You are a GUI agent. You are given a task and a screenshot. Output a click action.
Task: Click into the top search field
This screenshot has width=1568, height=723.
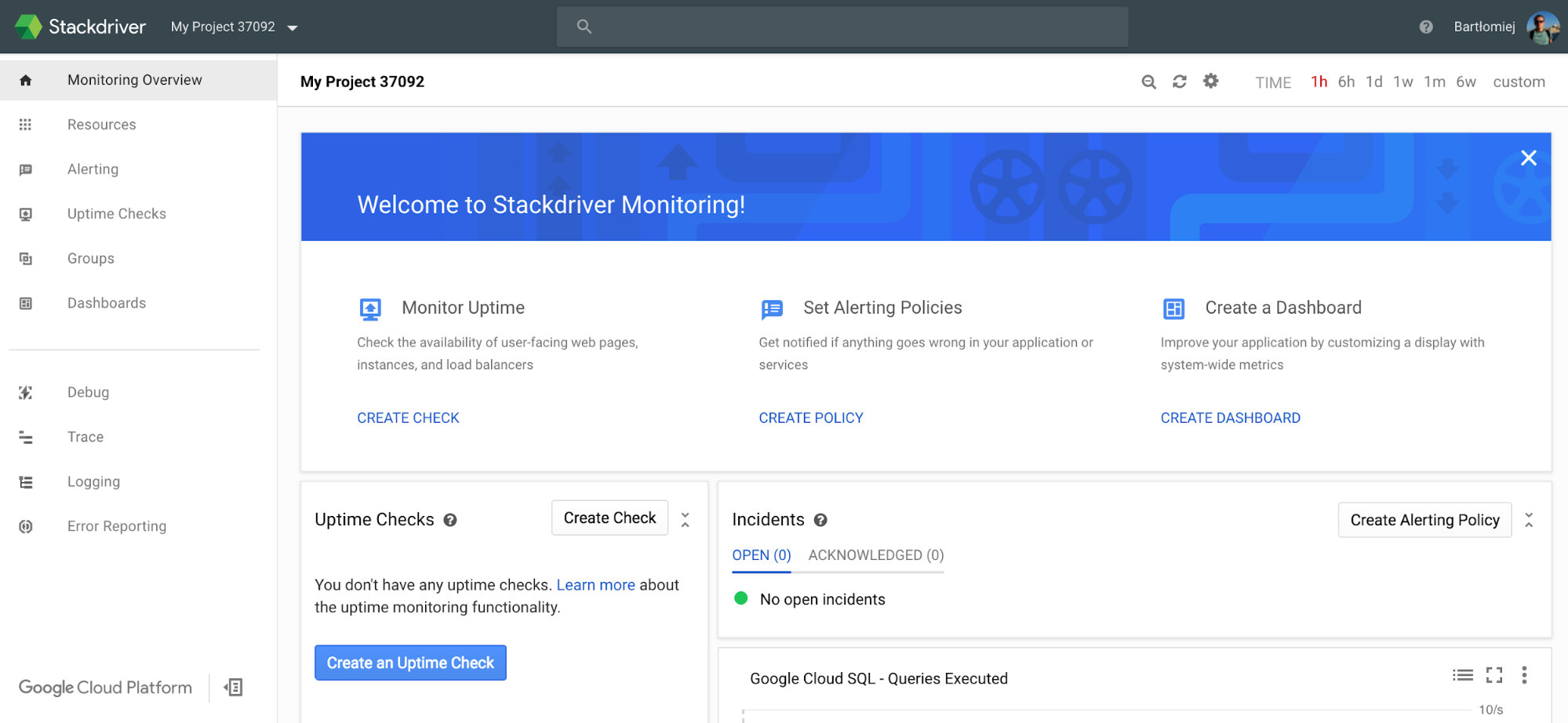pyautogui.click(x=842, y=27)
